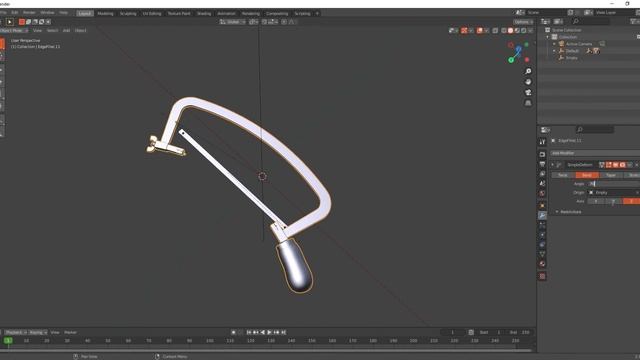Toggle X-ray mode icon
The image size is (640, 360).
(495, 31)
